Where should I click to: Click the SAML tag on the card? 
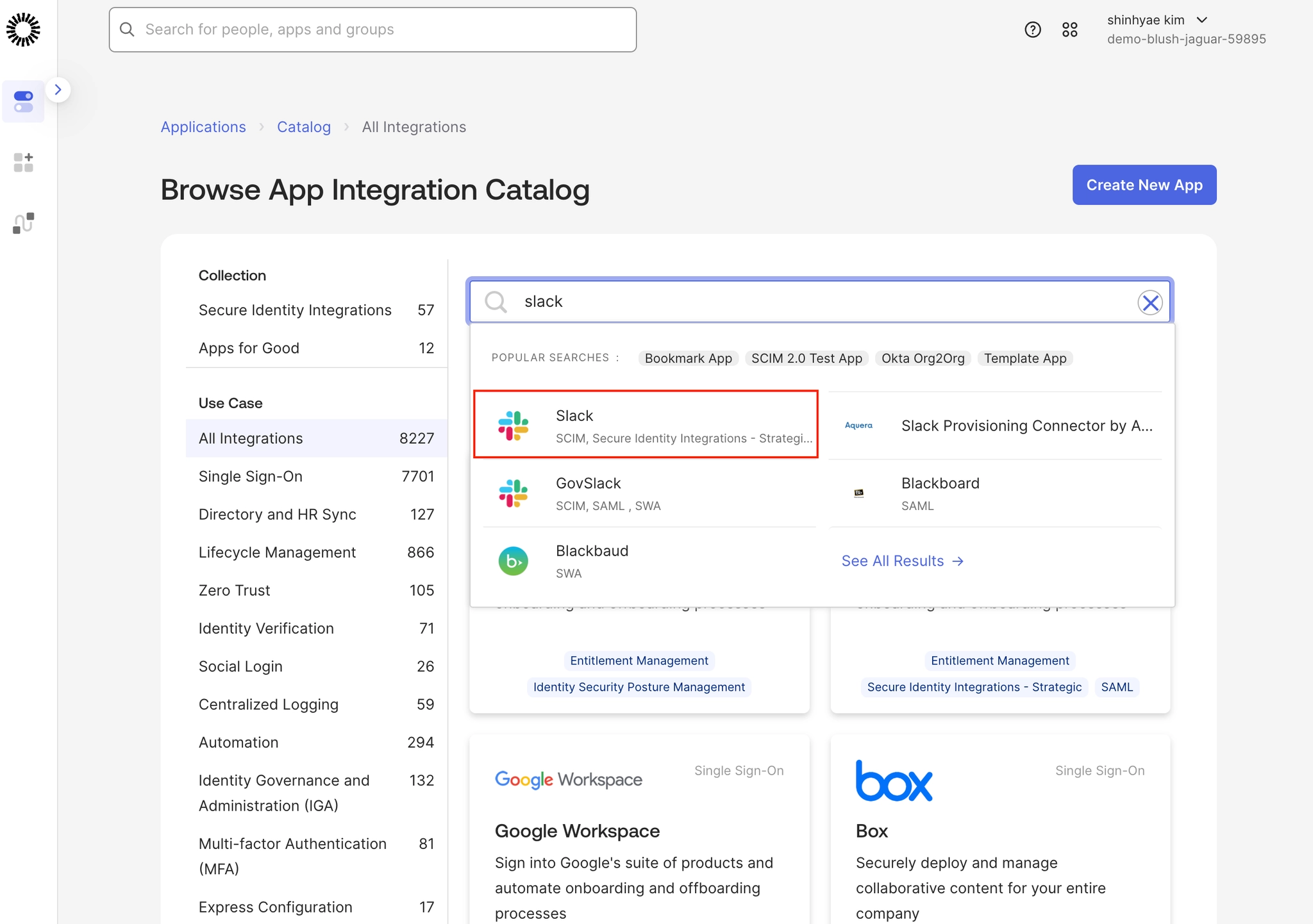coord(1117,687)
